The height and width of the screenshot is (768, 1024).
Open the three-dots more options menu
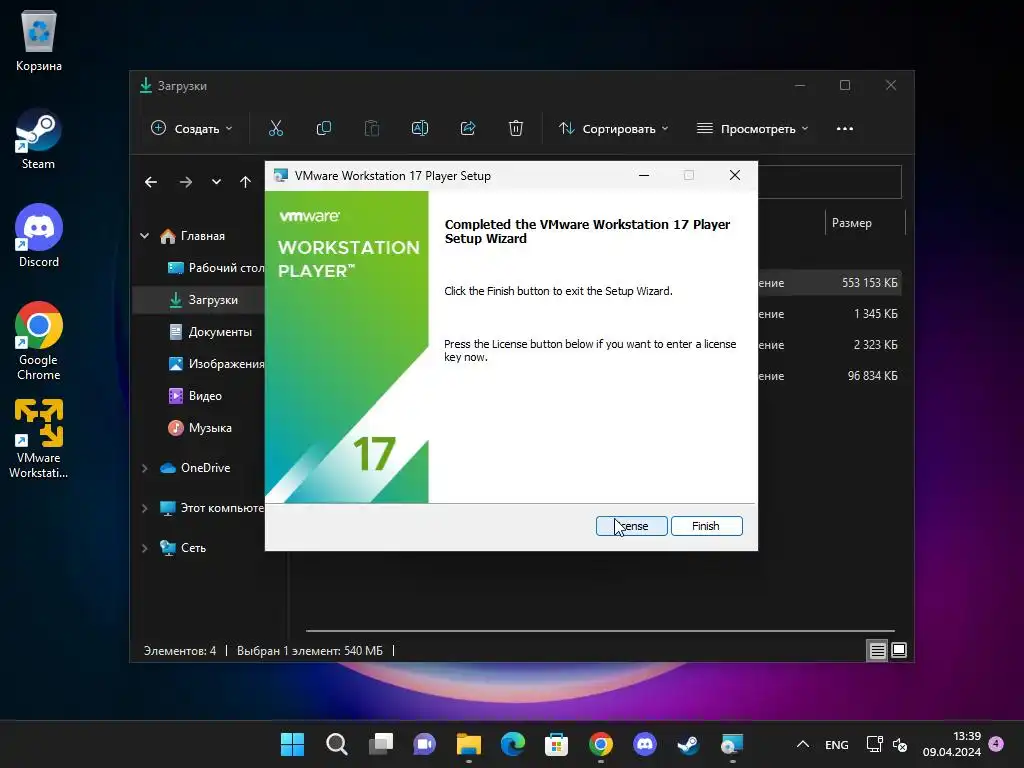point(844,129)
